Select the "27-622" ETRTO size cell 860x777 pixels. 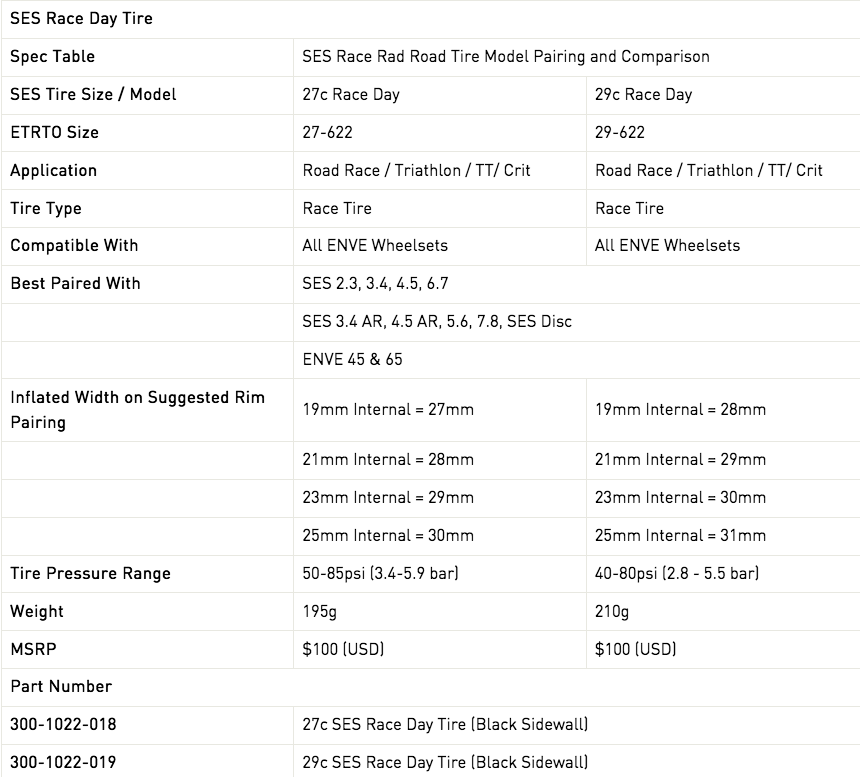pos(328,132)
